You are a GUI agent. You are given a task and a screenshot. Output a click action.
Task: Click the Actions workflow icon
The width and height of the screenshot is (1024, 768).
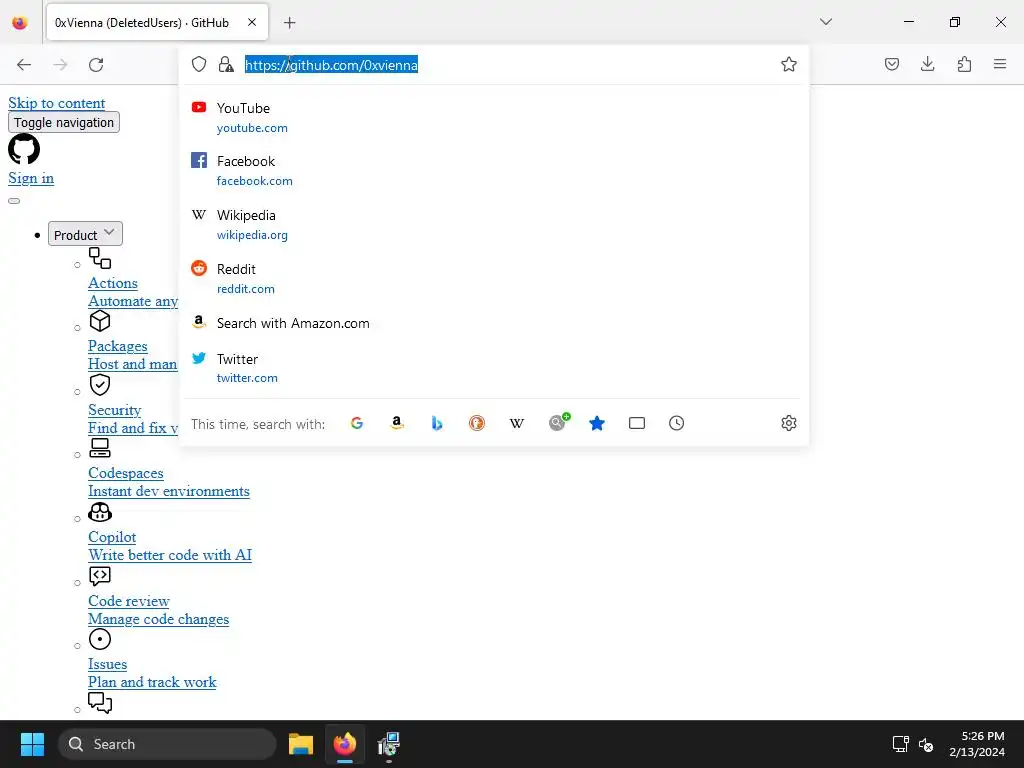click(x=100, y=258)
